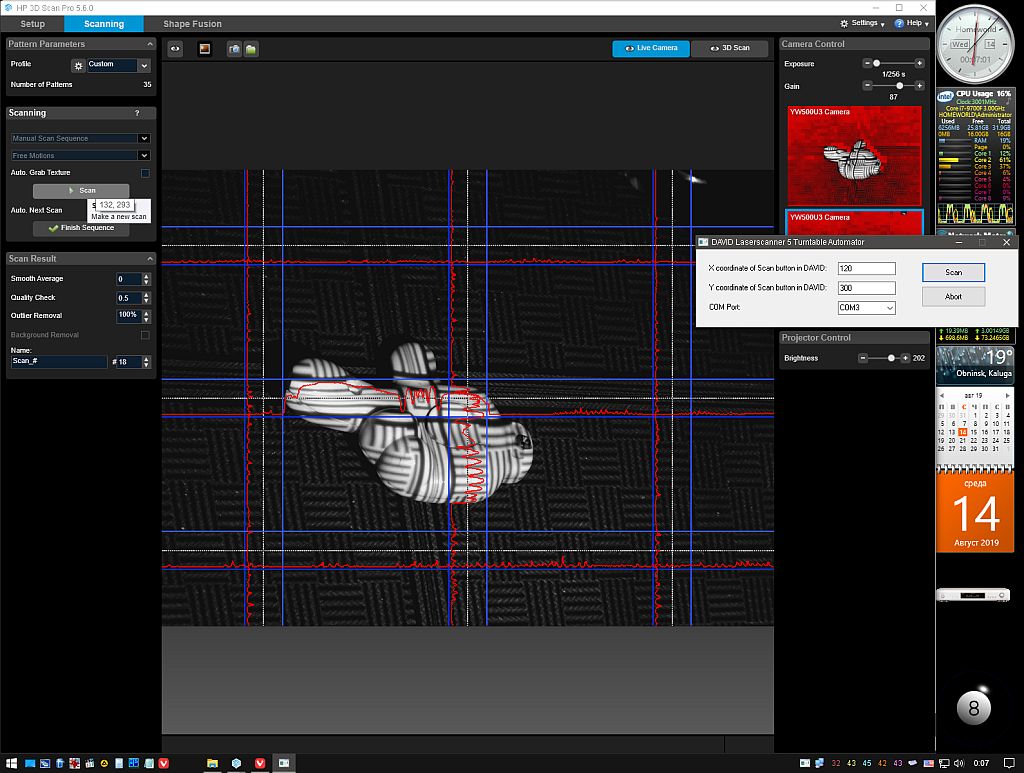Viewport: 1024px width, 773px height.
Task: Enable Auto. Grab Texture checkbox
Action: 145,173
